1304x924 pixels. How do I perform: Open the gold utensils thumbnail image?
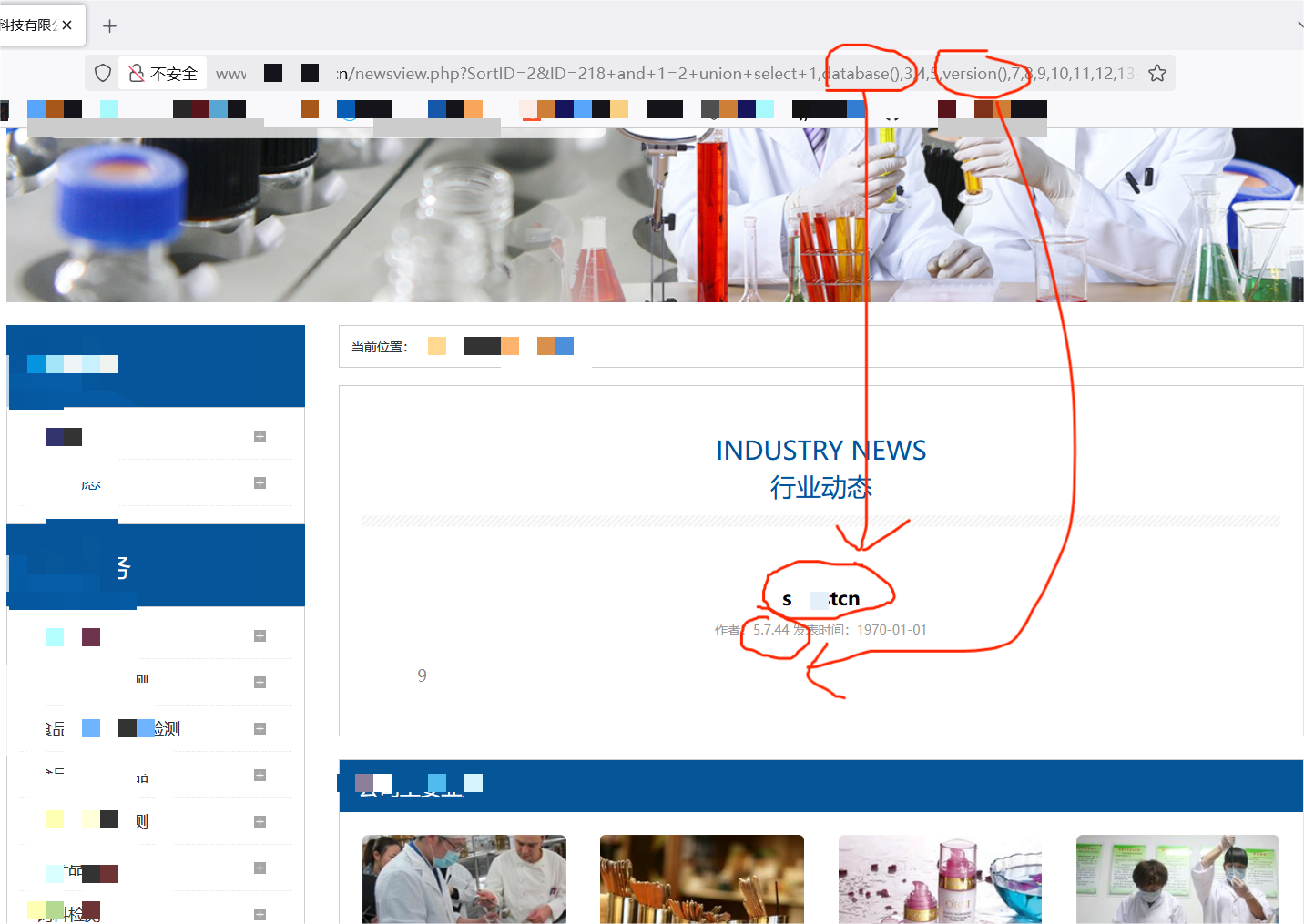pos(702,879)
